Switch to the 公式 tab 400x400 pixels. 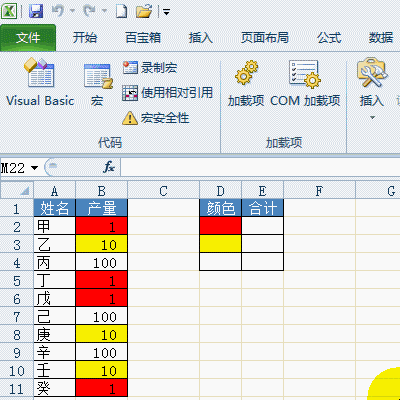click(x=329, y=38)
